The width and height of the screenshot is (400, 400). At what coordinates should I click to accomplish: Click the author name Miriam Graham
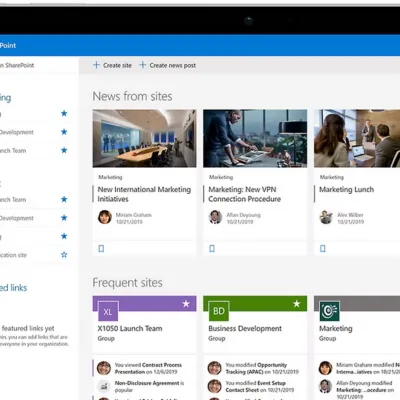(x=134, y=215)
